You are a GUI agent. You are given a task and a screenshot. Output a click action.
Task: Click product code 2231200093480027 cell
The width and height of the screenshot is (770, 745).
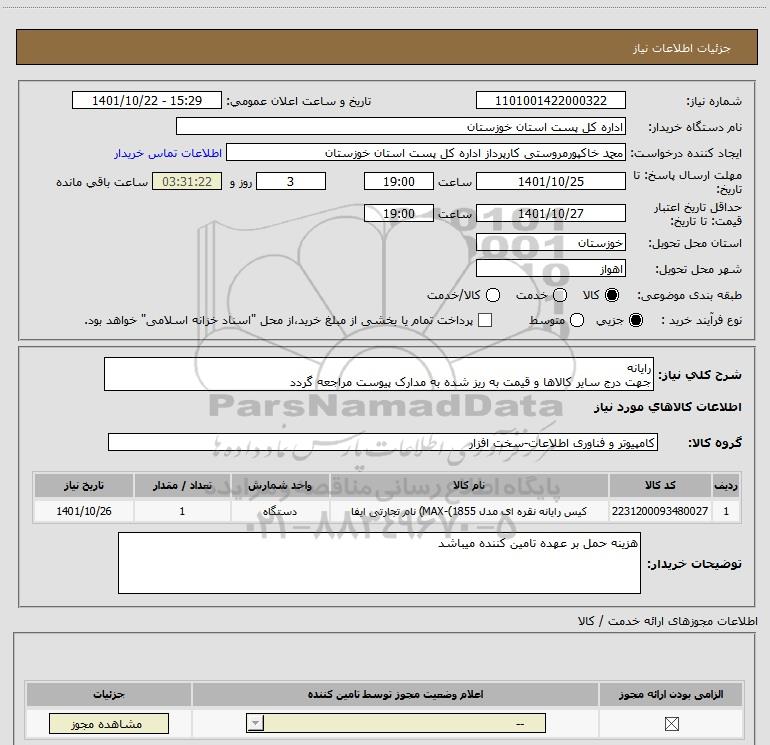coord(660,511)
